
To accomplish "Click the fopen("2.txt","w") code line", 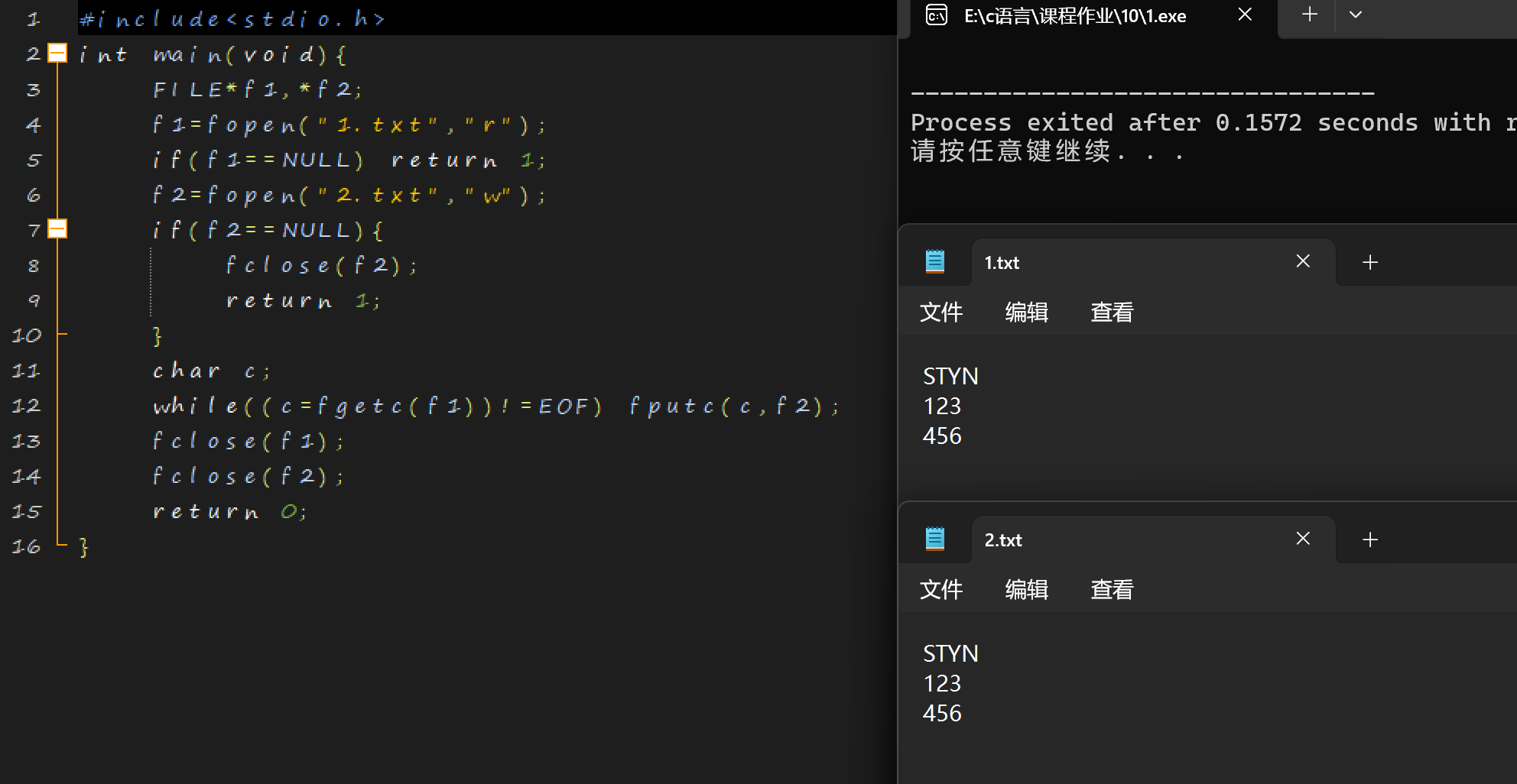I will 349,195.
